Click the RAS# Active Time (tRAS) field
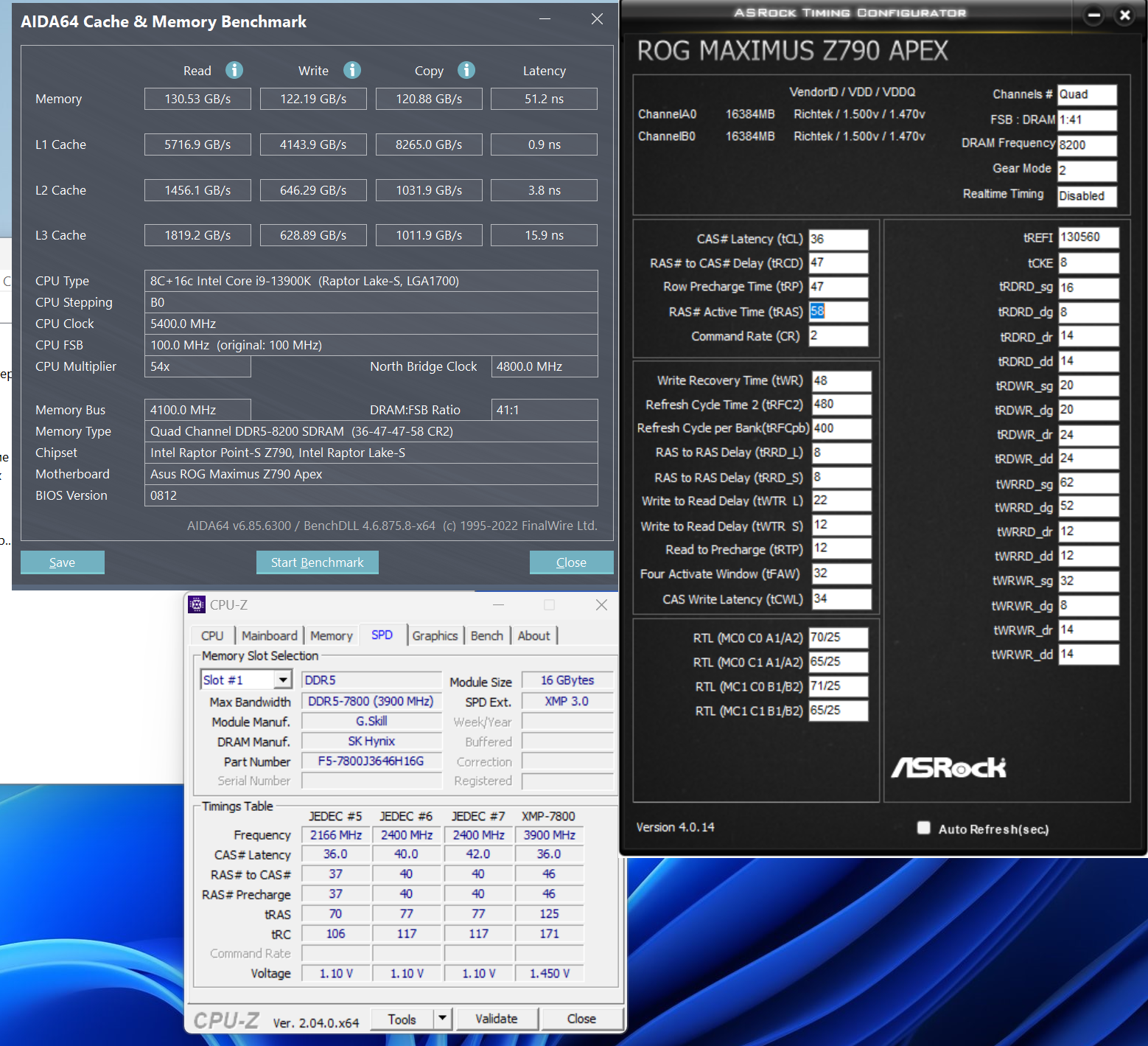 tap(839, 311)
